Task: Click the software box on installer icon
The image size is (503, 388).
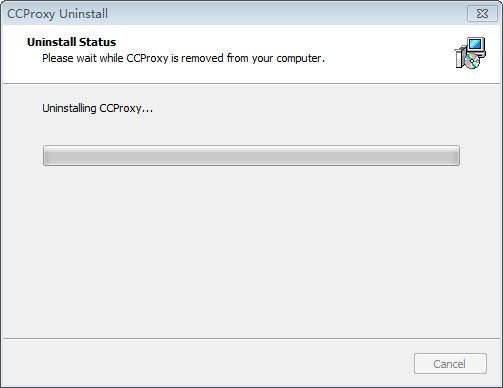Action: (x=459, y=57)
